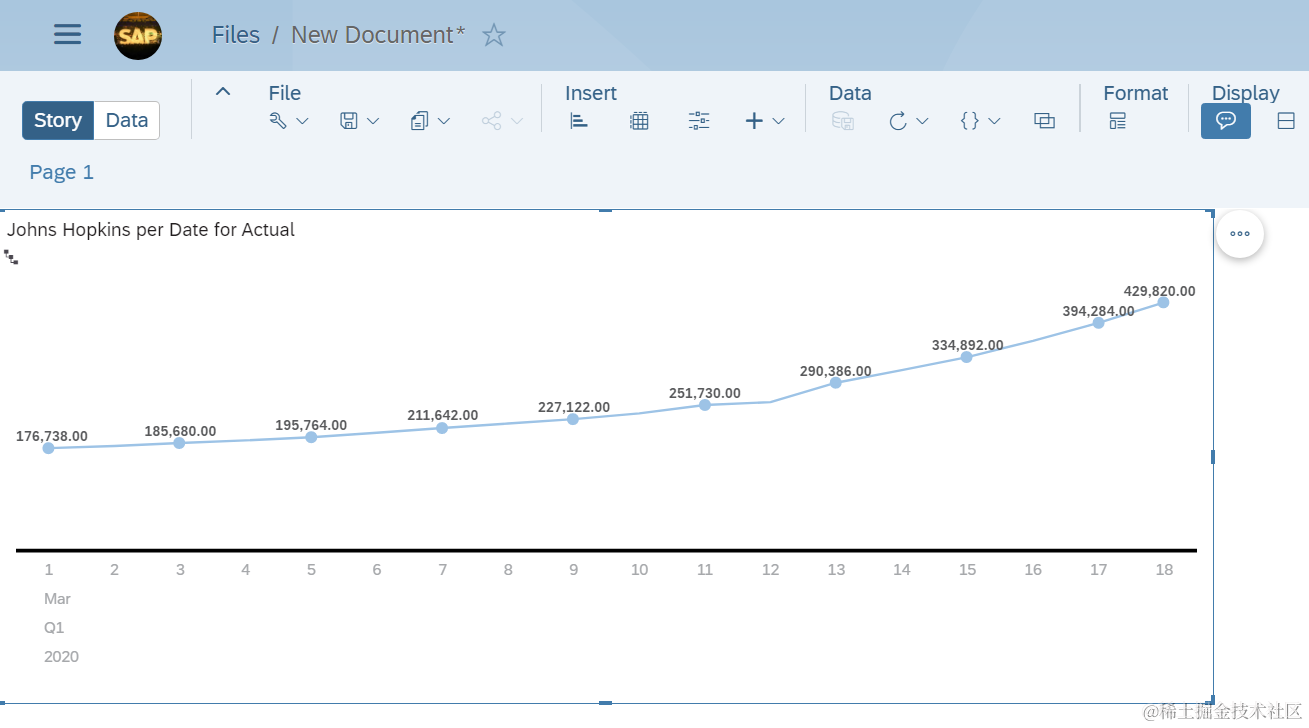
Task: Click chart title Johns Hopkins per Date
Action: pos(151,230)
